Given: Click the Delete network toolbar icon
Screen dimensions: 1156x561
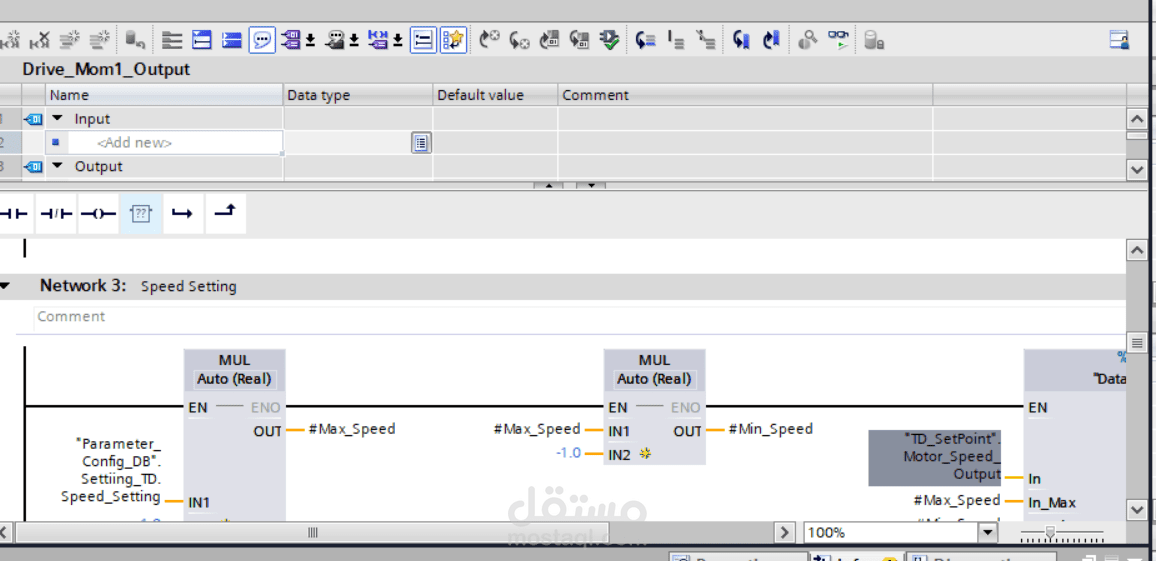Looking at the screenshot, I should 40,39.
